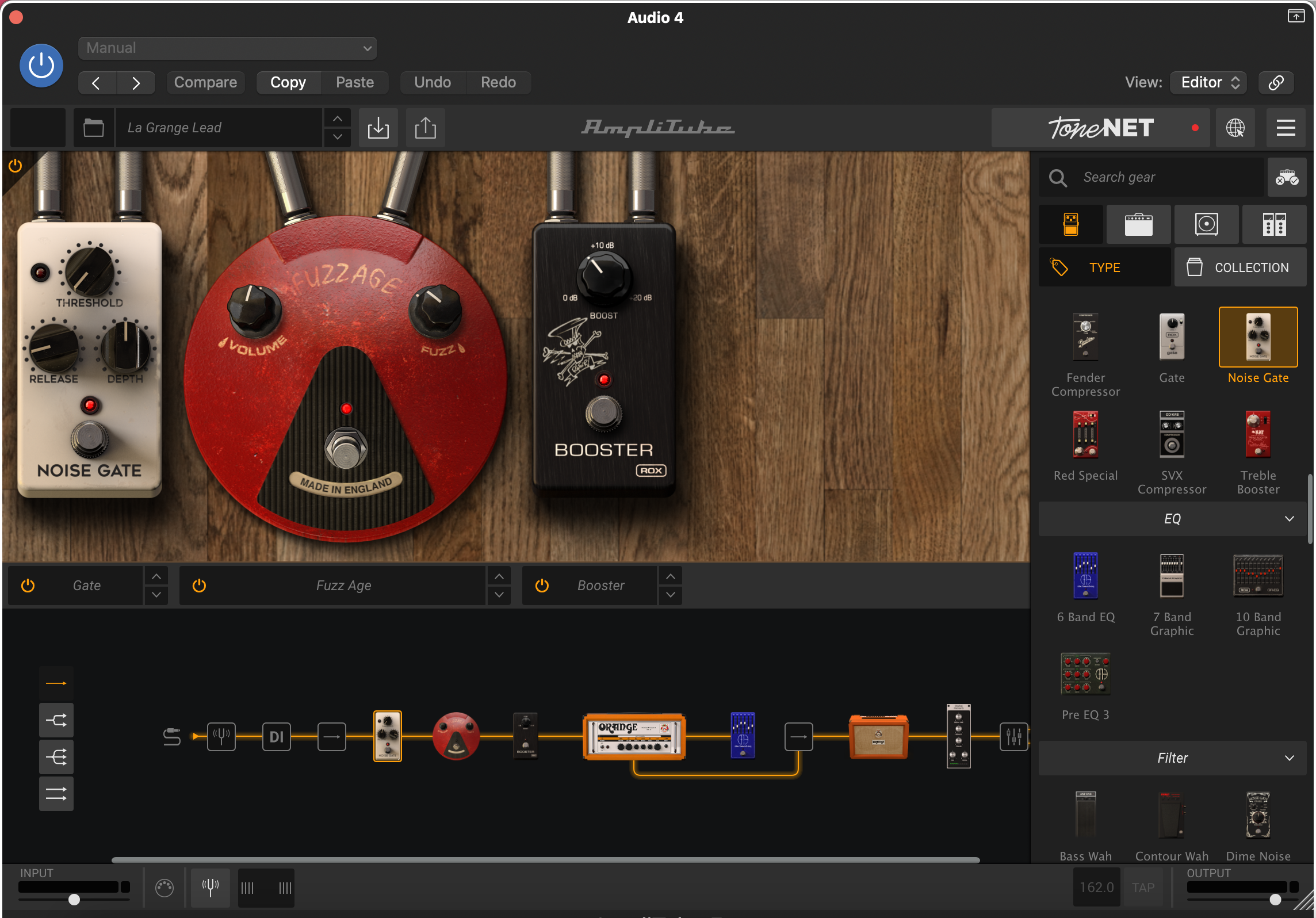1316x918 pixels.
Task: Click the Compare button
Action: coord(205,82)
